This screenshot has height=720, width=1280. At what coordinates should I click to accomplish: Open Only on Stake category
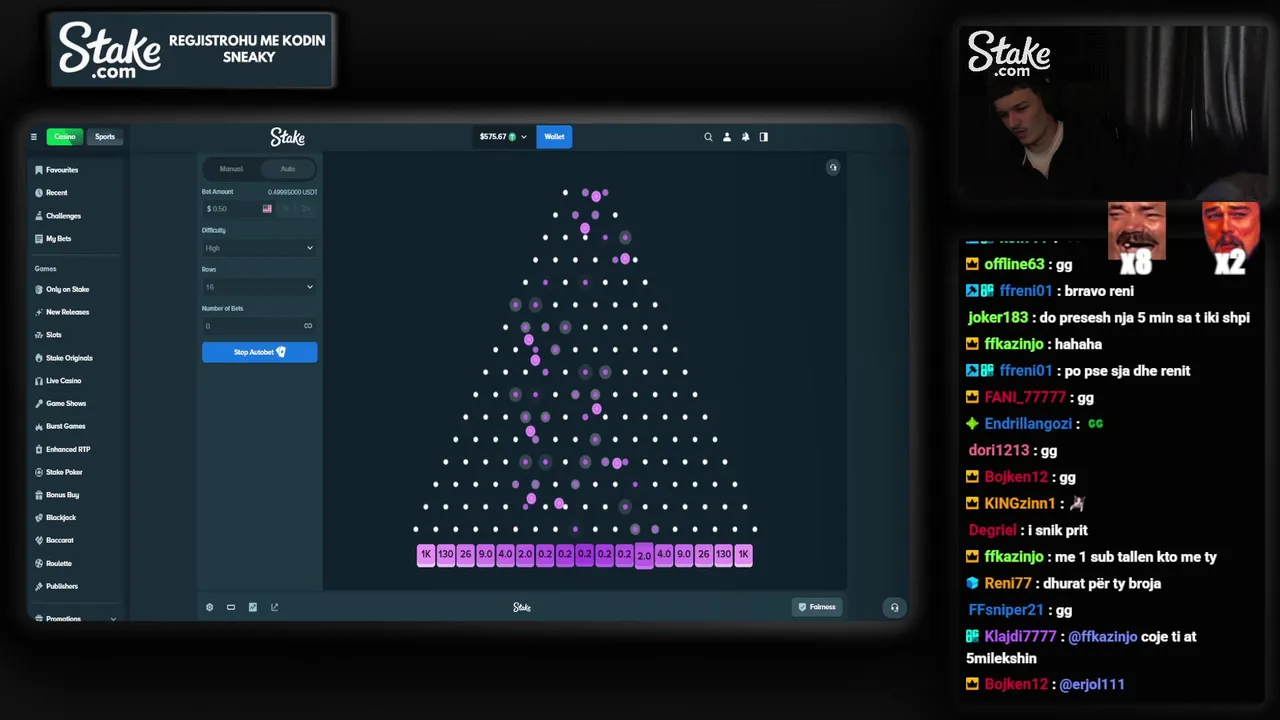point(67,289)
